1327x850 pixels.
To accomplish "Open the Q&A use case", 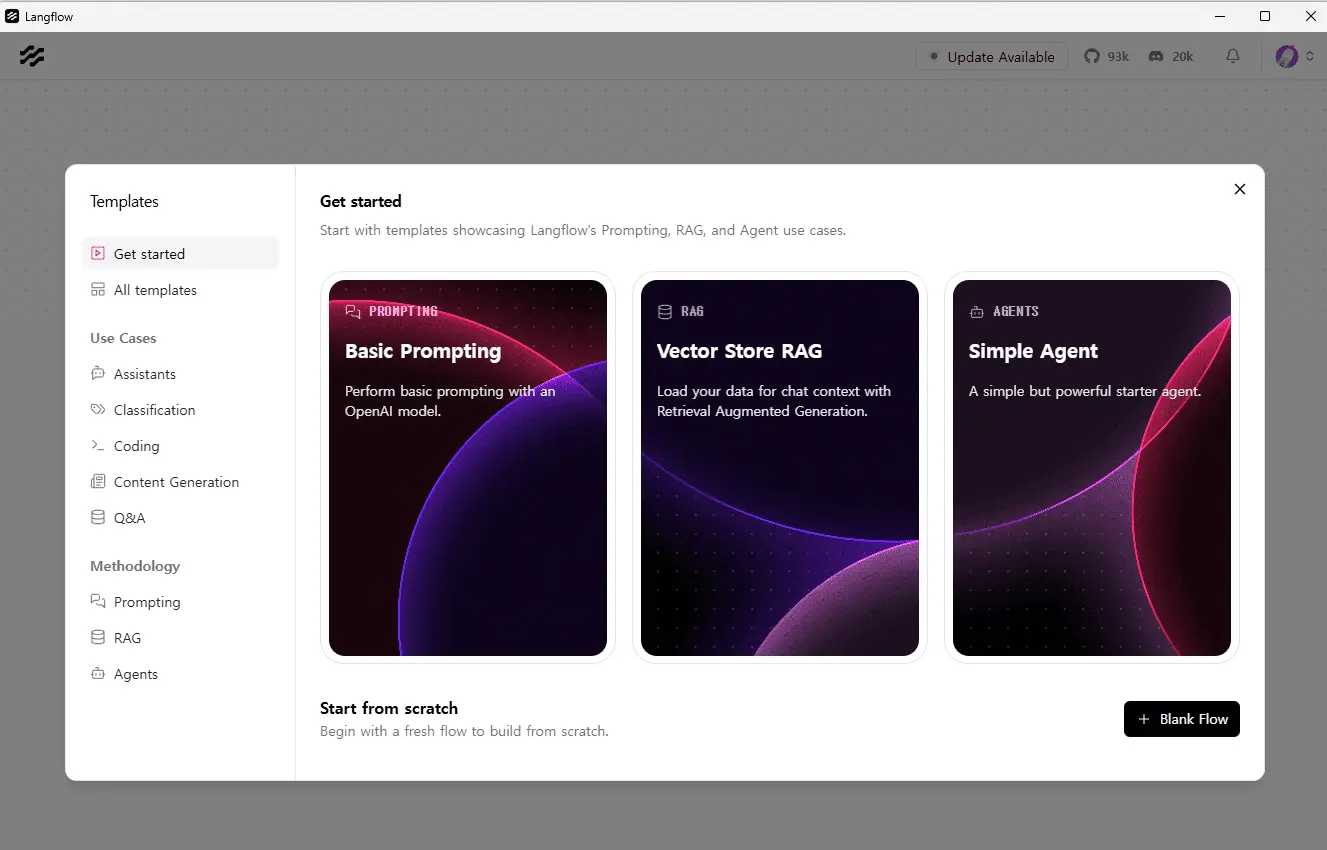I will (180, 518).
